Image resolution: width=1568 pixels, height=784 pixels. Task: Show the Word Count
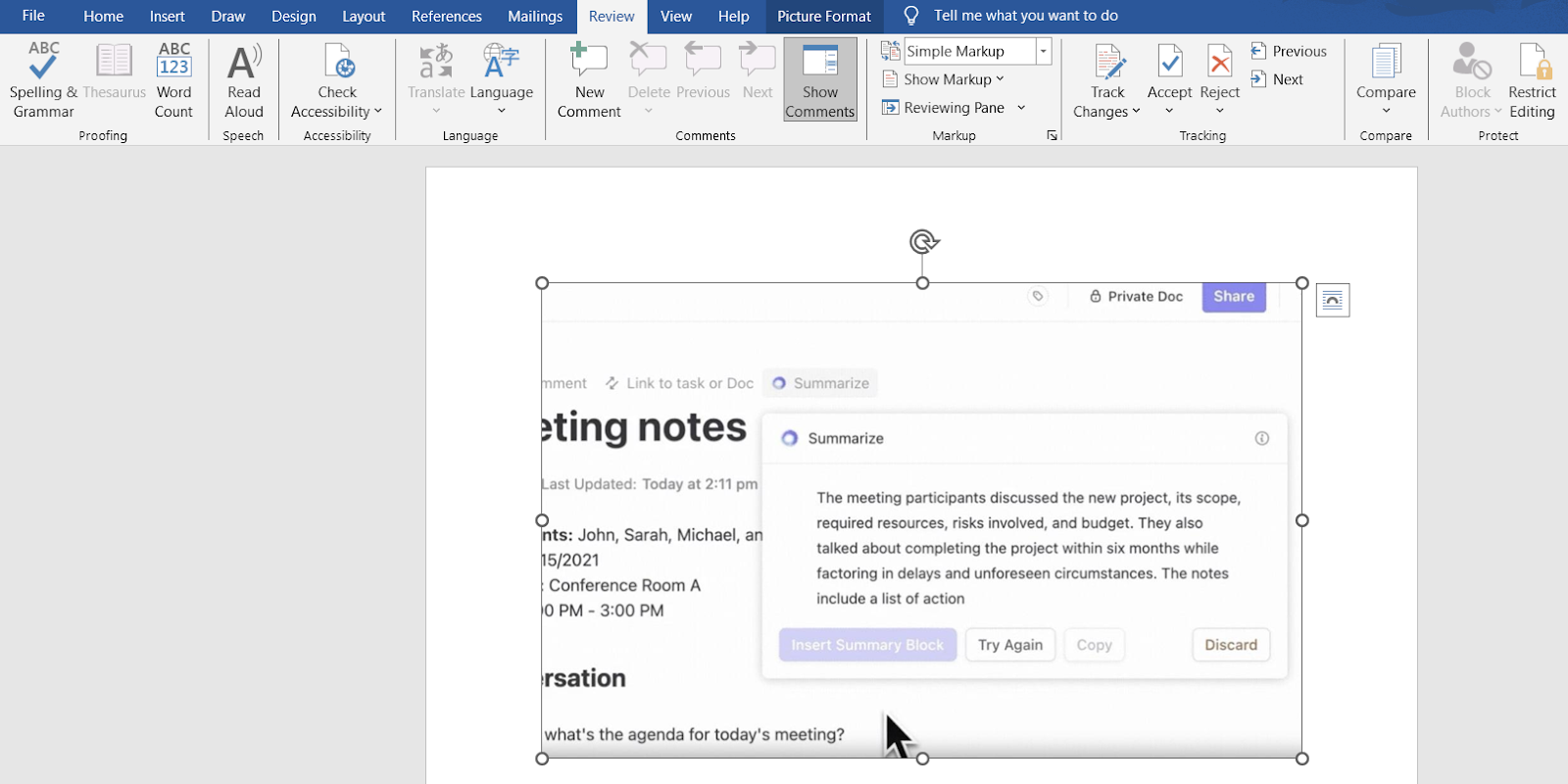[173, 80]
